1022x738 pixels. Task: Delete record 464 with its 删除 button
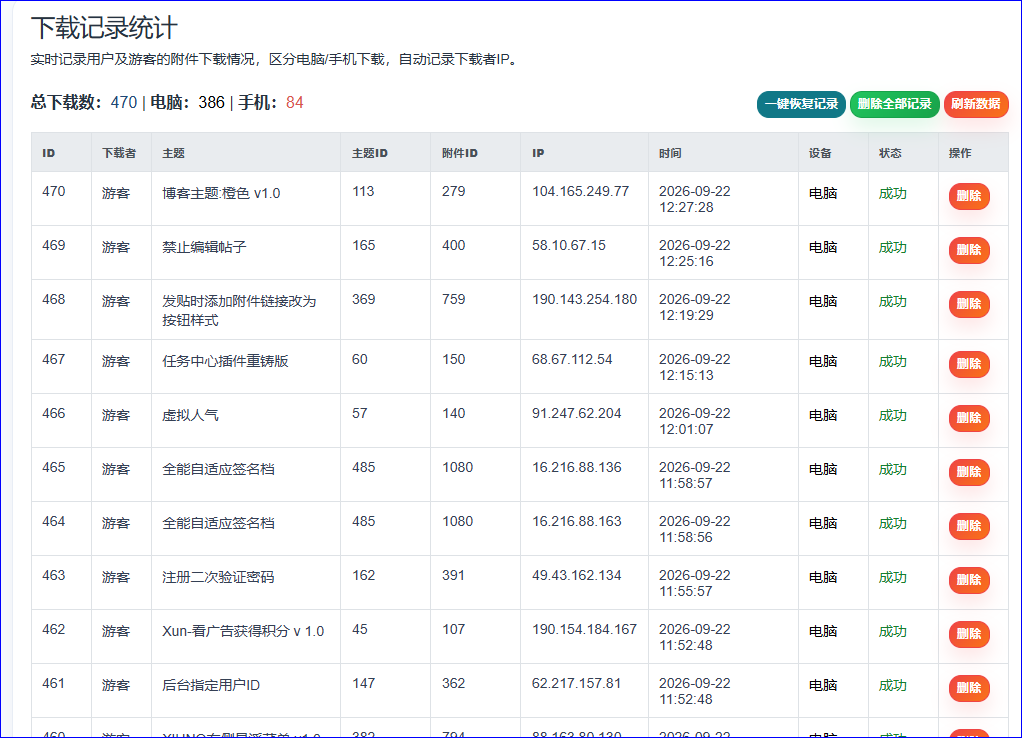pos(969,527)
